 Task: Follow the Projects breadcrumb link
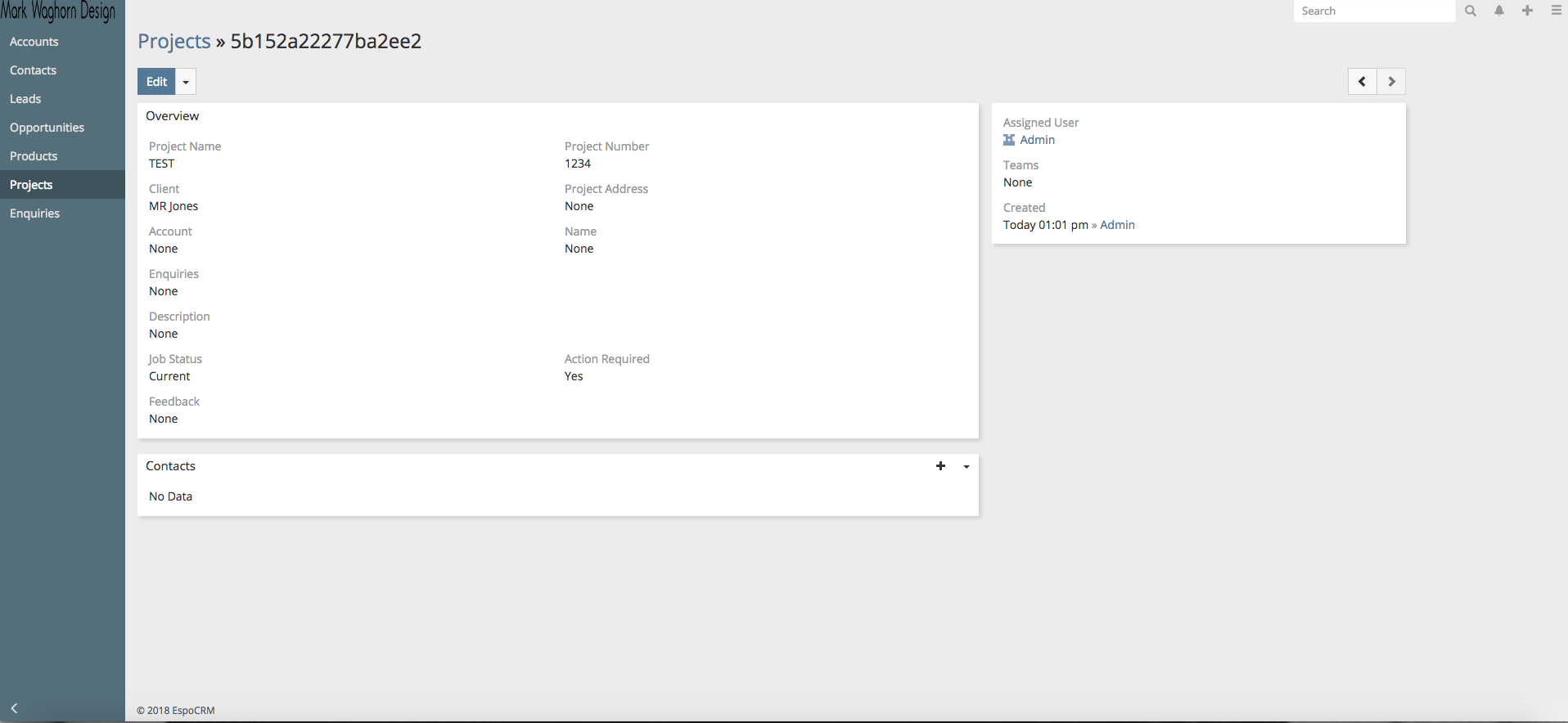pos(174,41)
